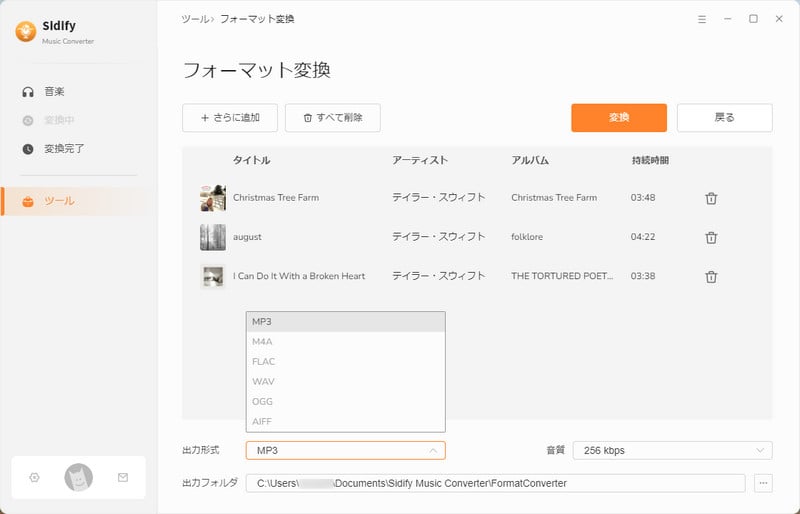This screenshot has width=800, height=514.
Task: Select the ツール sidebar item
Action: (x=77, y=201)
